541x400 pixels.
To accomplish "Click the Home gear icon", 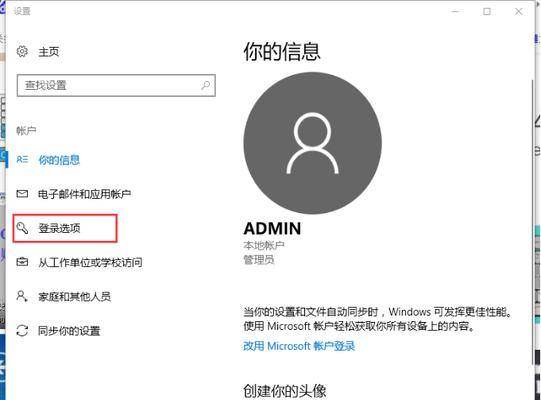I will coord(22,51).
